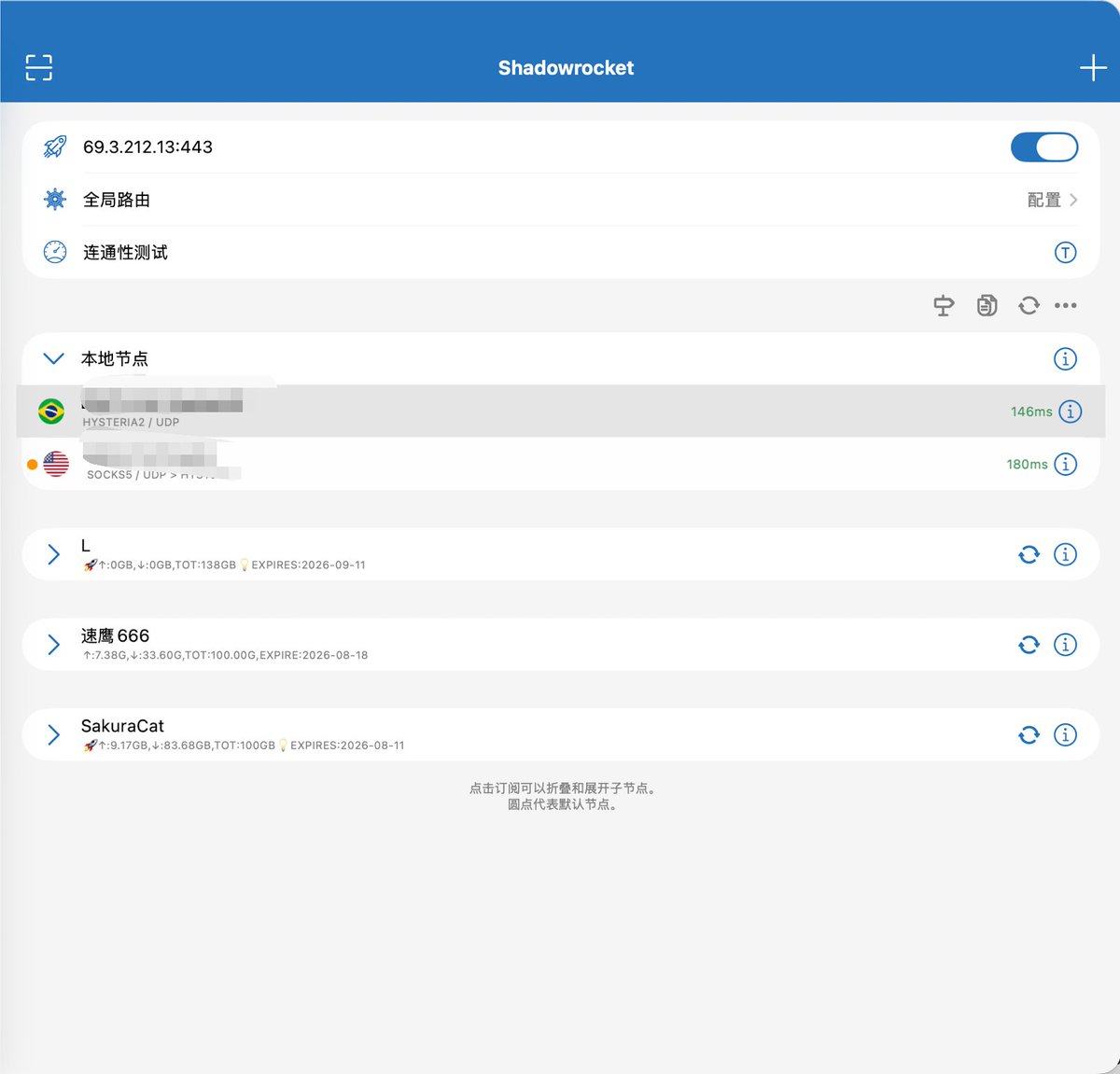Image resolution: width=1120 pixels, height=1074 pixels.
Task: Click the Shadowrocket title in header
Action: click(566, 67)
